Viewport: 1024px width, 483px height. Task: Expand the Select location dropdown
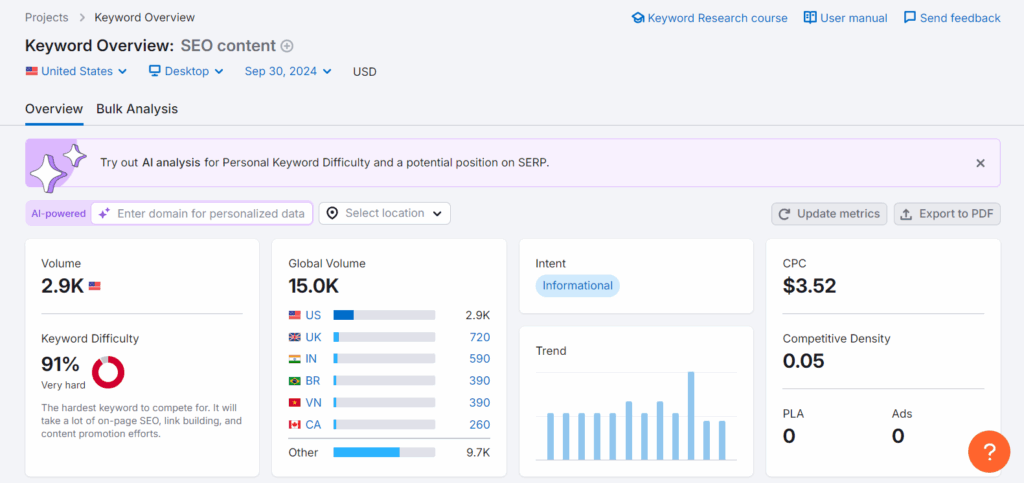[385, 213]
